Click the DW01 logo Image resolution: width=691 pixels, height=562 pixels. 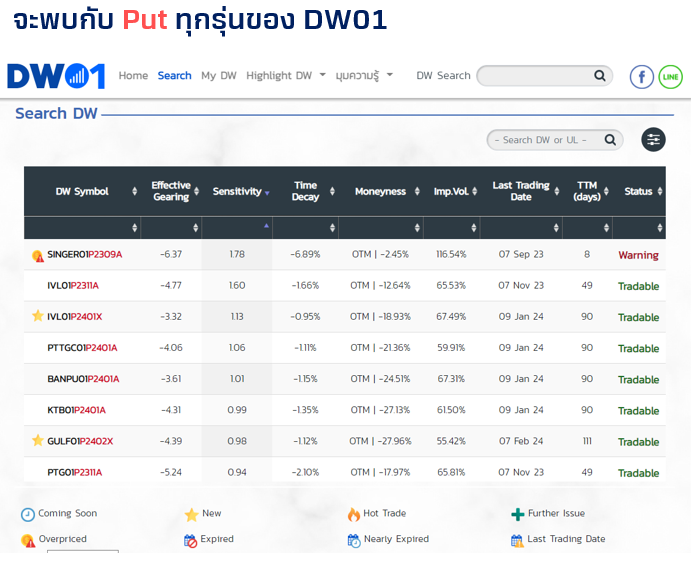click(56, 76)
